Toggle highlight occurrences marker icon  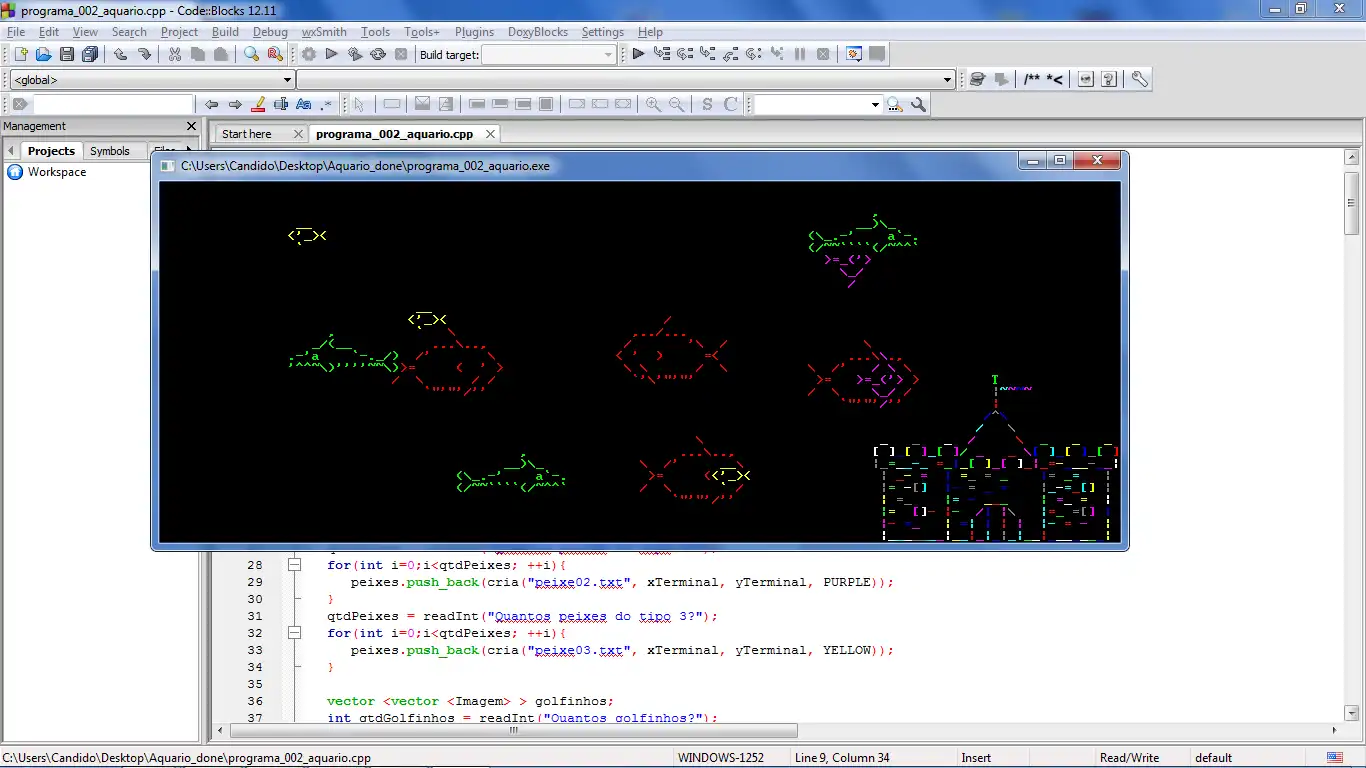(258, 104)
